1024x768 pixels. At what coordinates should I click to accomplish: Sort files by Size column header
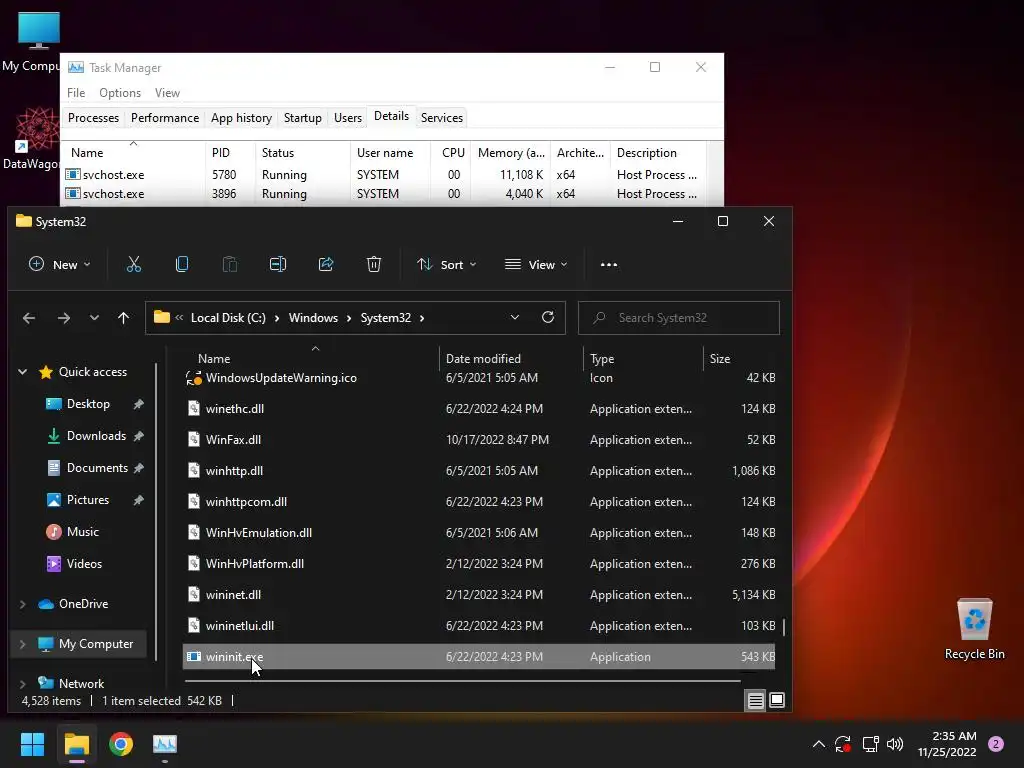(x=739, y=359)
